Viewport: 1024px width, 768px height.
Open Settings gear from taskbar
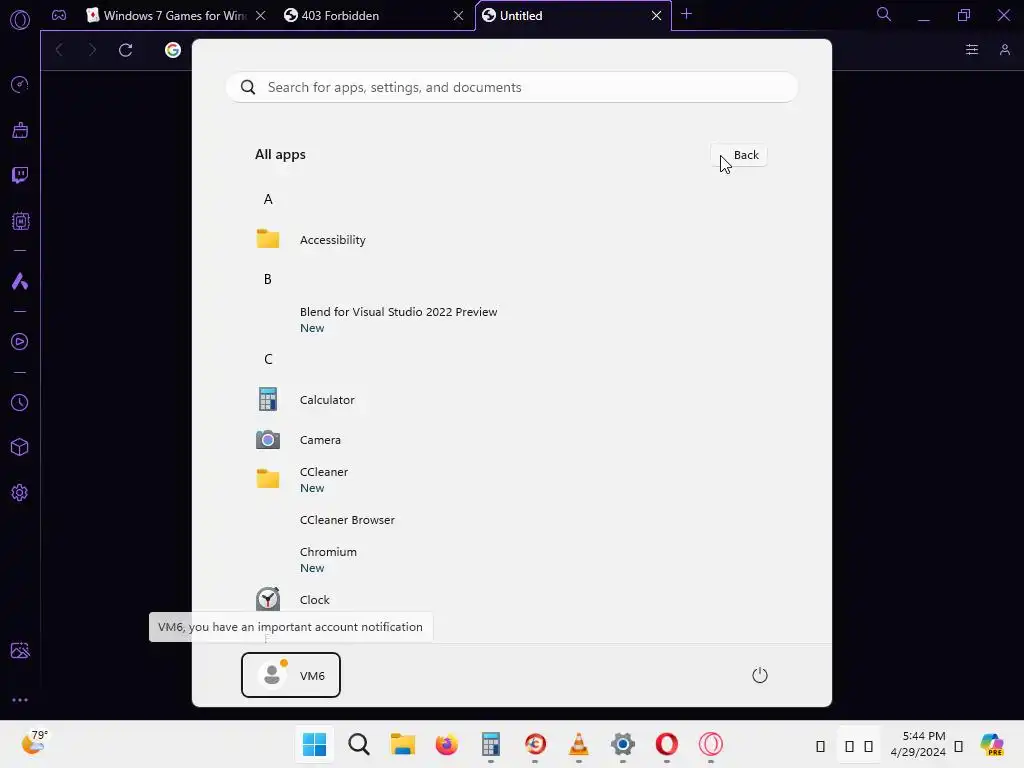[x=622, y=744]
